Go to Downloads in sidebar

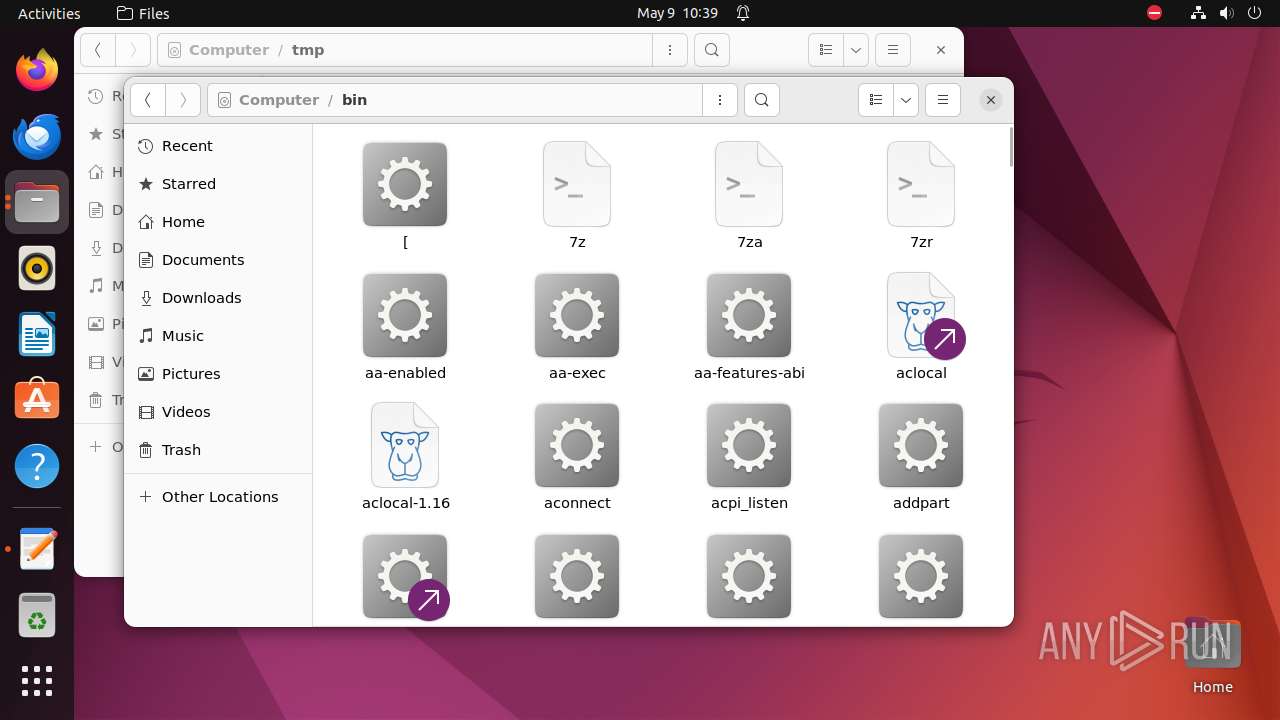218,298
